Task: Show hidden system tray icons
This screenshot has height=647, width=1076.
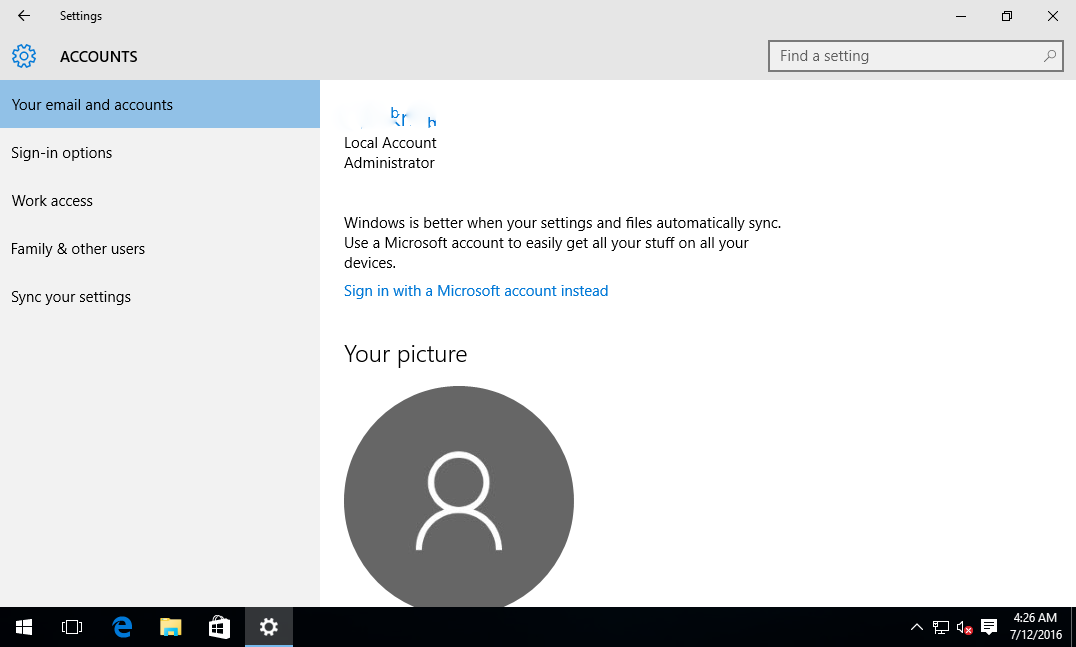Action: pyautogui.click(x=916, y=627)
